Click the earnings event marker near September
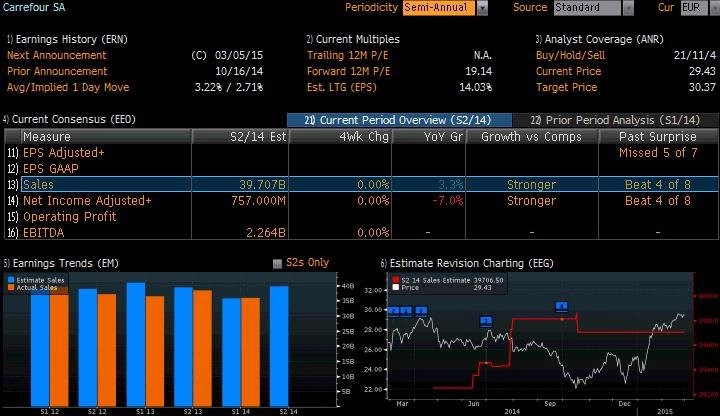 click(x=561, y=306)
